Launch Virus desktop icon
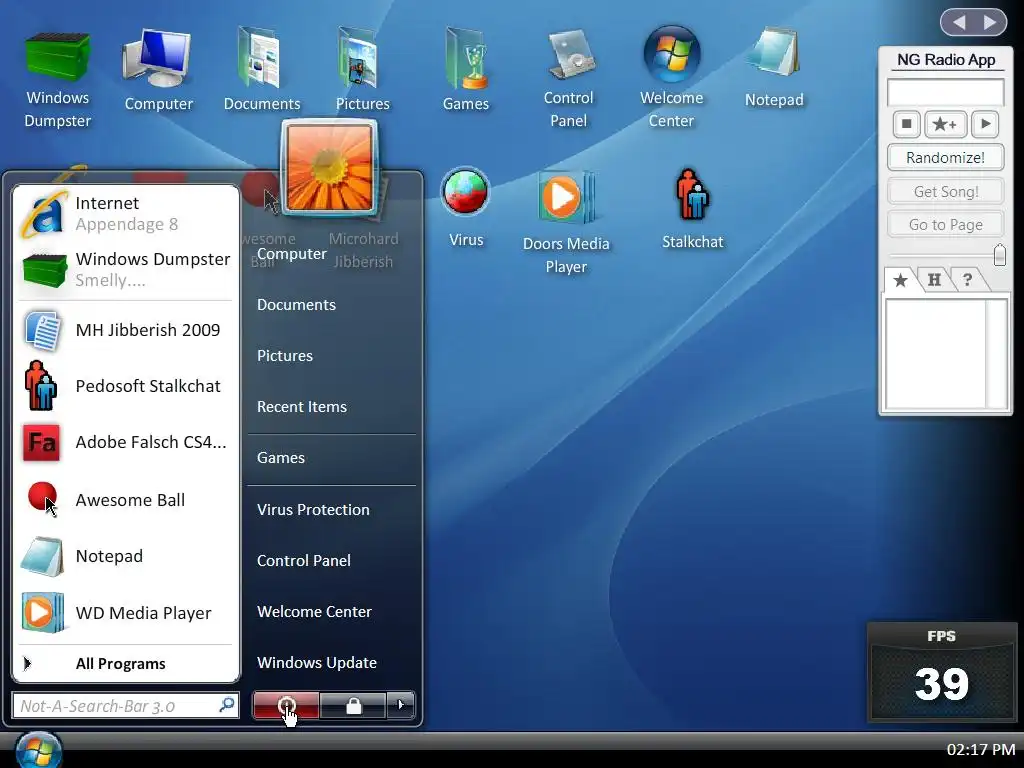 (466, 207)
